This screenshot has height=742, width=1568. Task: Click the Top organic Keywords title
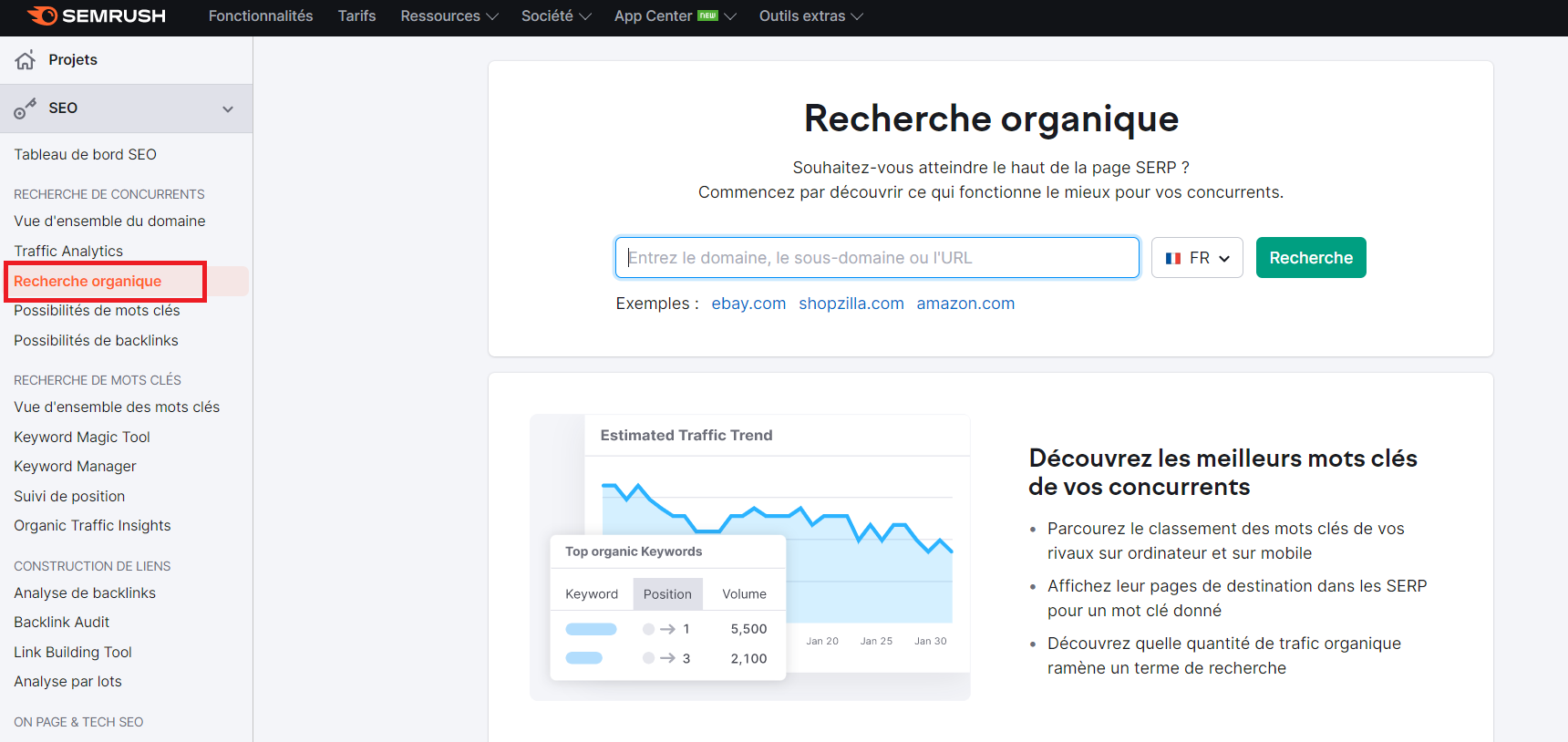tap(634, 551)
